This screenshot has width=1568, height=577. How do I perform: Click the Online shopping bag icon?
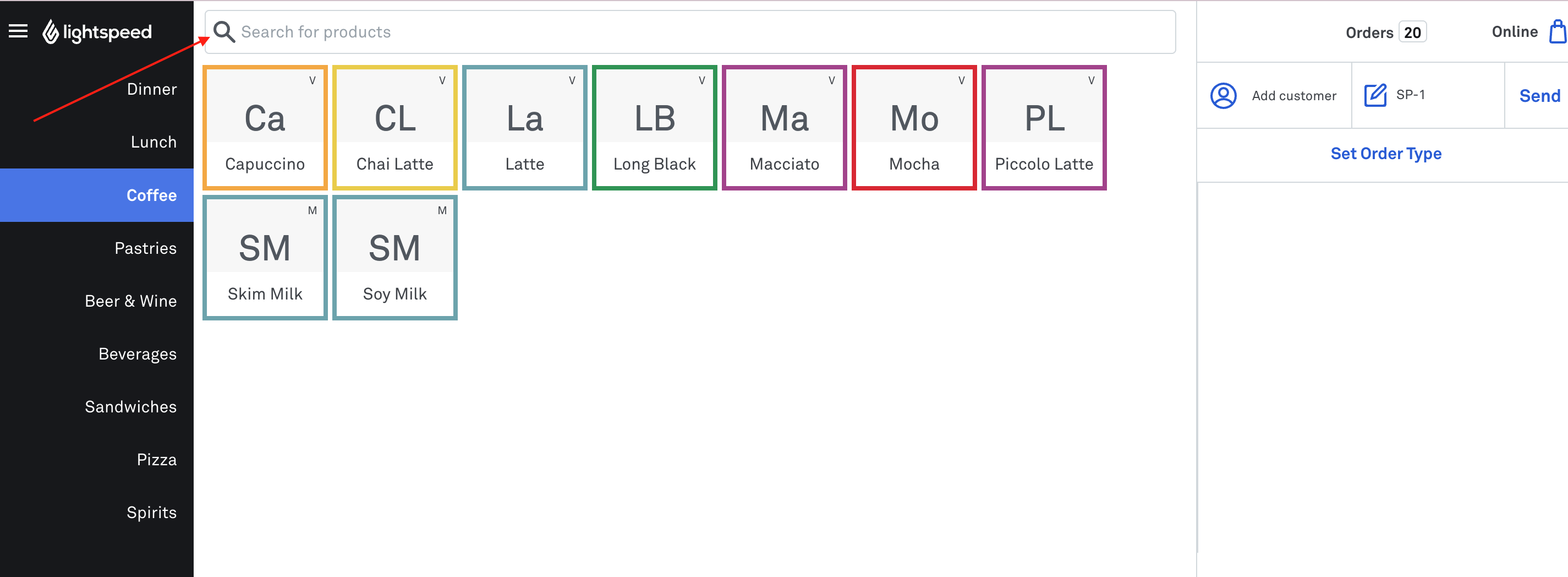pyautogui.click(x=1558, y=32)
